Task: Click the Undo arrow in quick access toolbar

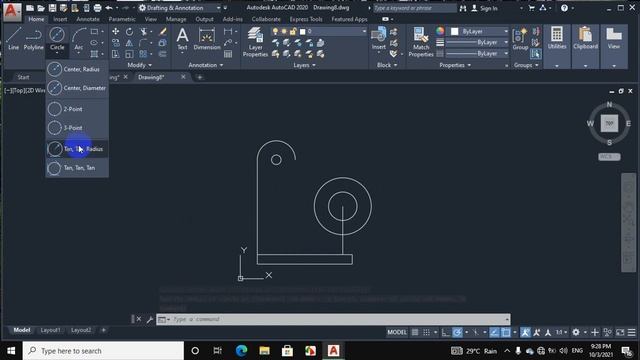Action: pyautogui.click(x=109, y=8)
